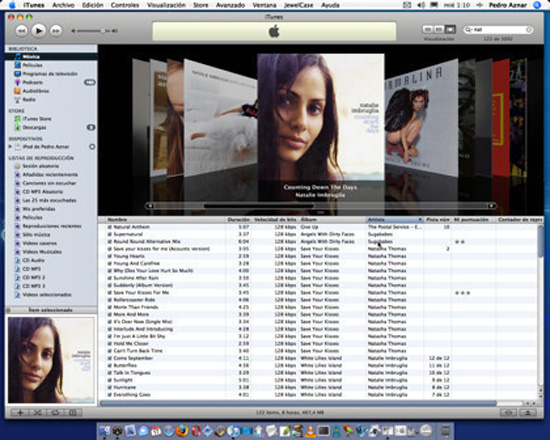The width and height of the screenshot is (550, 440).
Task: Open Finder from the Dock
Action: click(x=104, y=431)
